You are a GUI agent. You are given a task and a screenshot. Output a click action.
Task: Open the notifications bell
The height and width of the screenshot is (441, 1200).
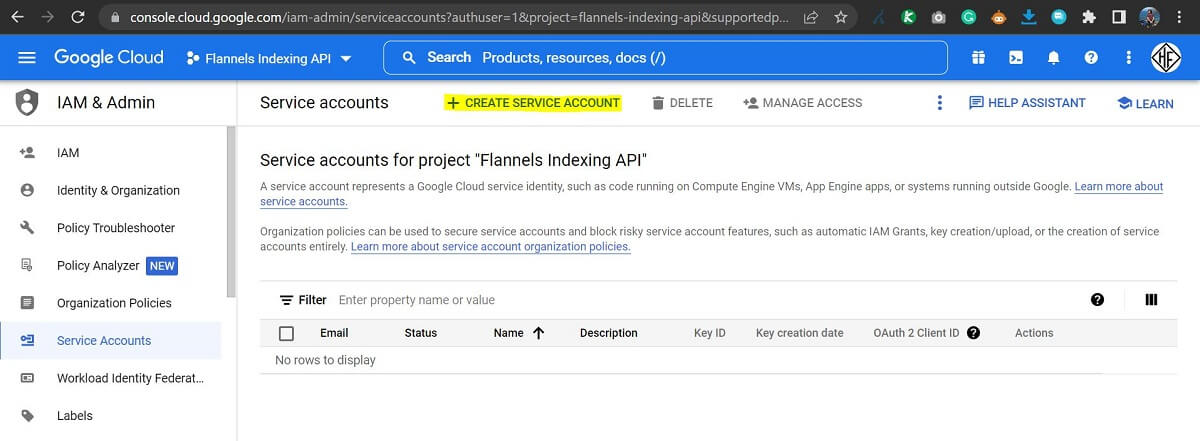[1053, 58]
